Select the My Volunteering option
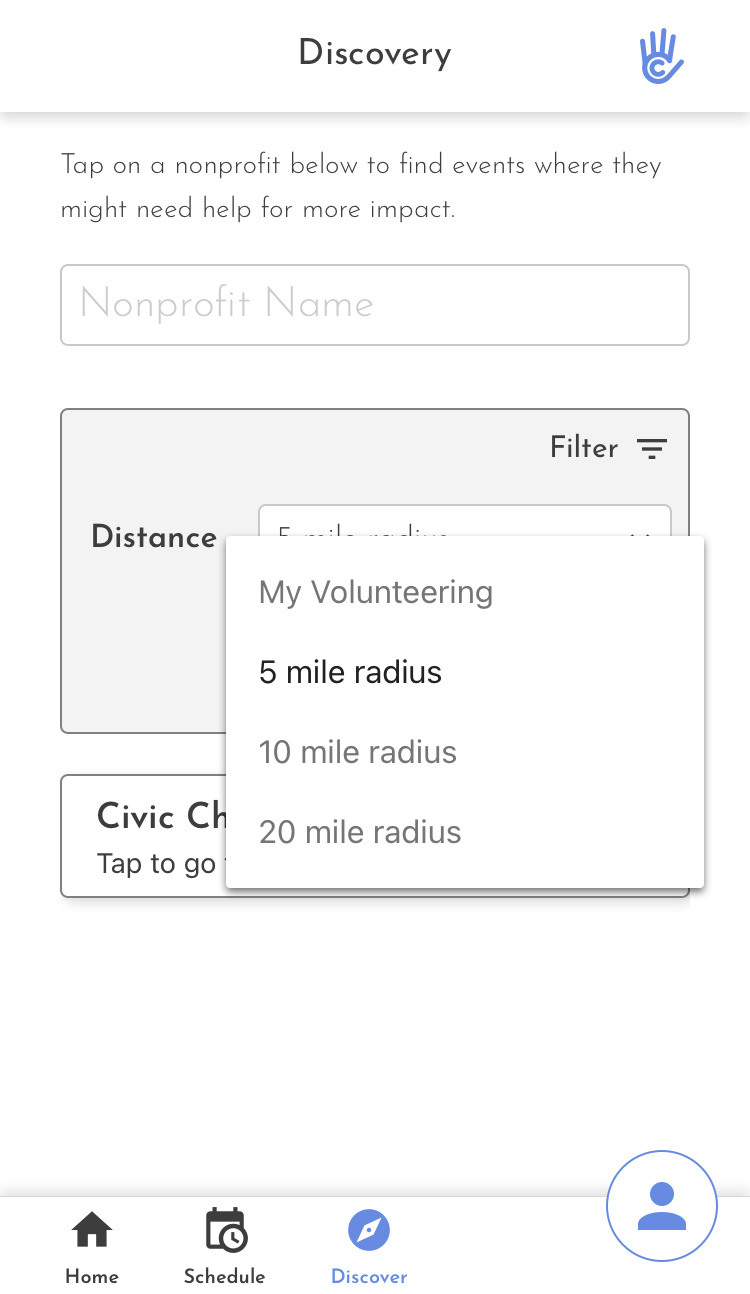The image size is (750, 1294). click(x=376, y=592)
